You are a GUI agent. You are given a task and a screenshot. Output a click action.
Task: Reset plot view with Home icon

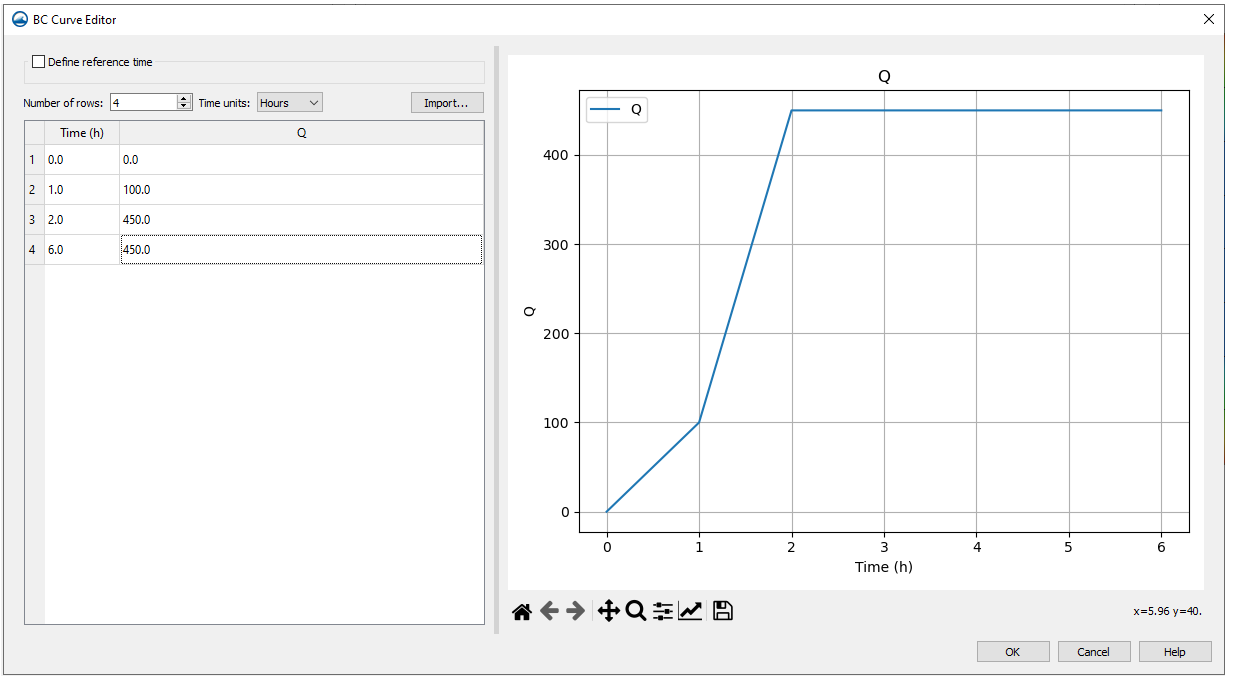pos(521,611)
